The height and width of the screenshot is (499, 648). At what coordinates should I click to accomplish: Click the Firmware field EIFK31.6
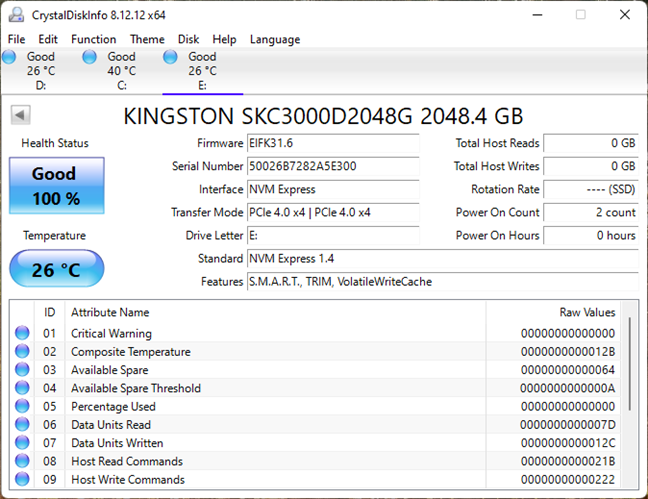click(x=333, y=143)
